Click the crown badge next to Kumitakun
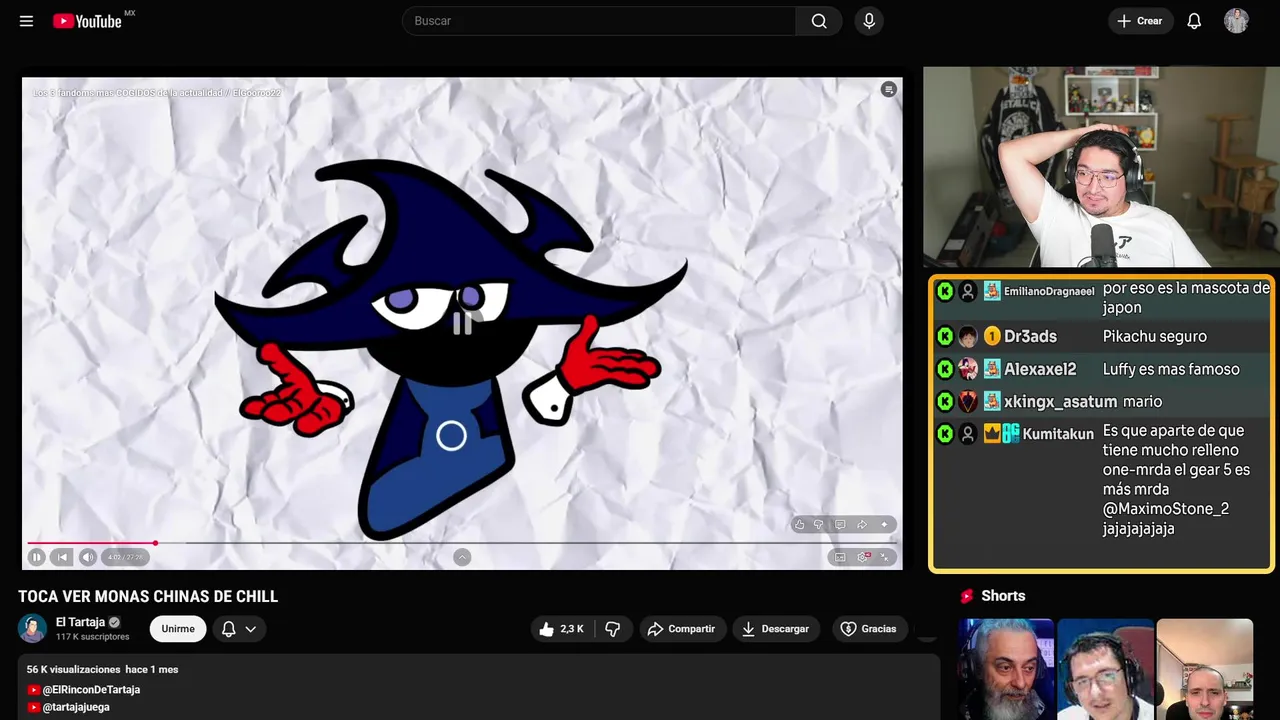Viewport: 1280px width, 720px height. 992,433
